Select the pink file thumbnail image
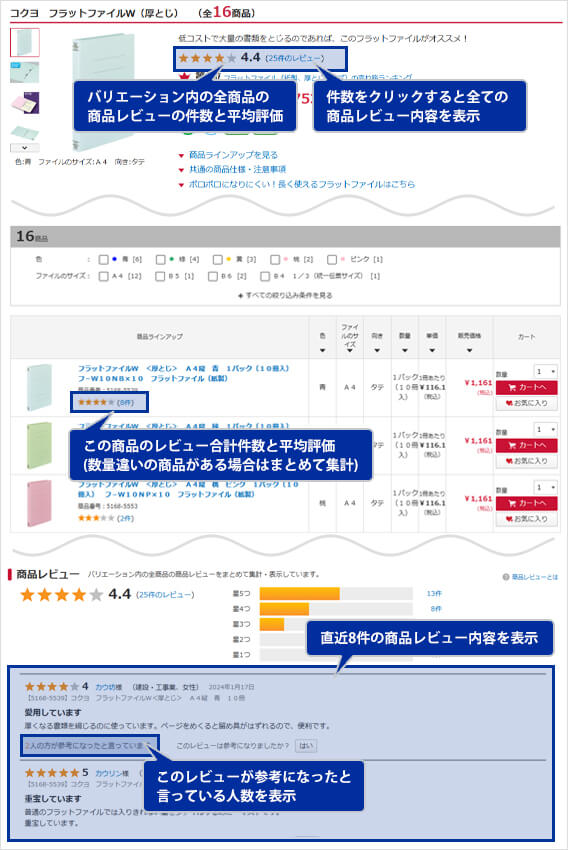568x850 pixels. click(x=24, y=103)
